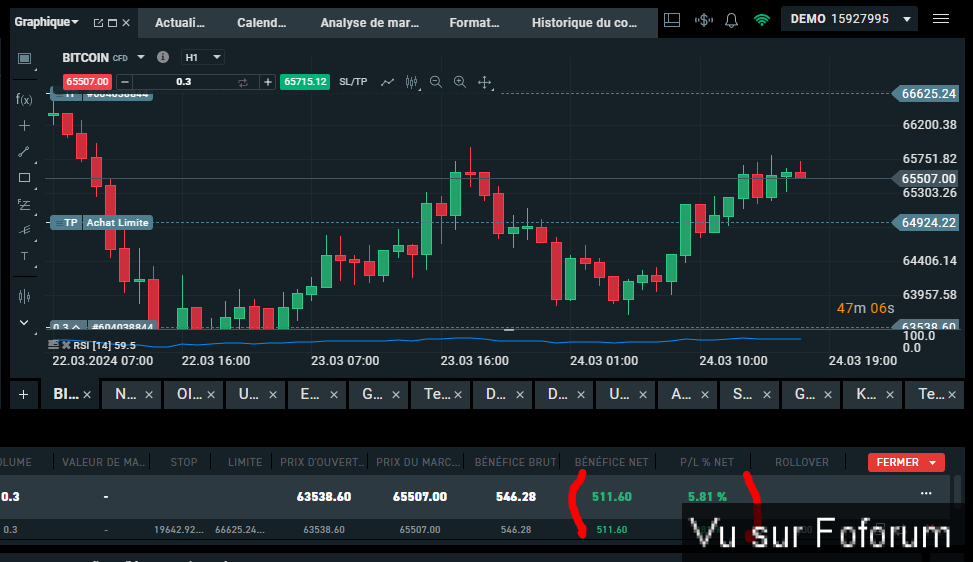Switch to the Historique du compte tab

point(584,22)
